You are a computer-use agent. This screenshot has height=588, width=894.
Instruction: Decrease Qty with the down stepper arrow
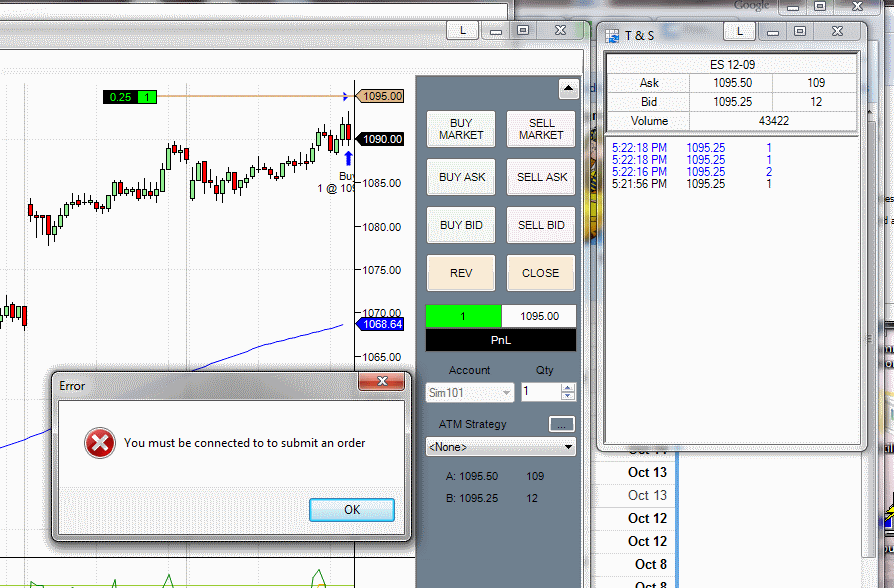tap(568, 396)
